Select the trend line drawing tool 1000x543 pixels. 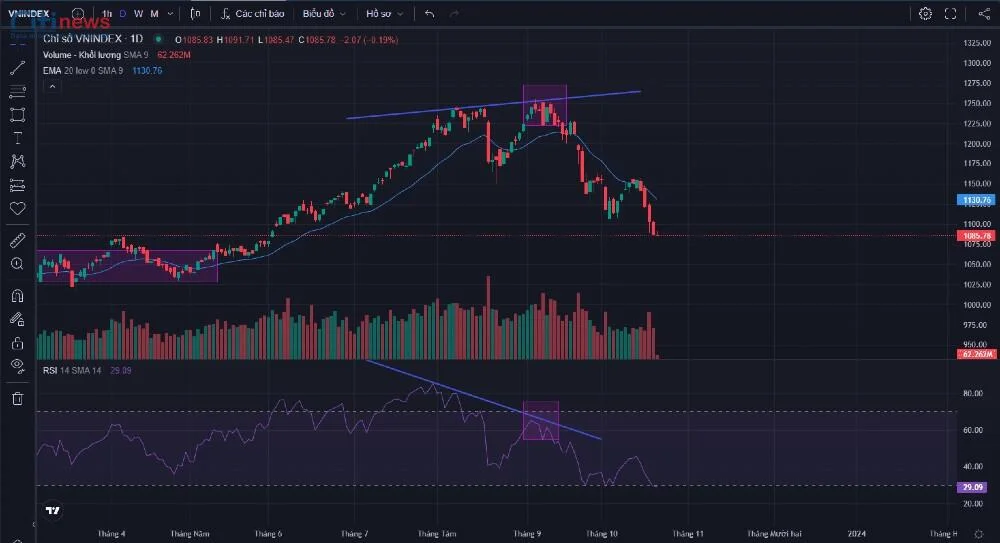17,68
